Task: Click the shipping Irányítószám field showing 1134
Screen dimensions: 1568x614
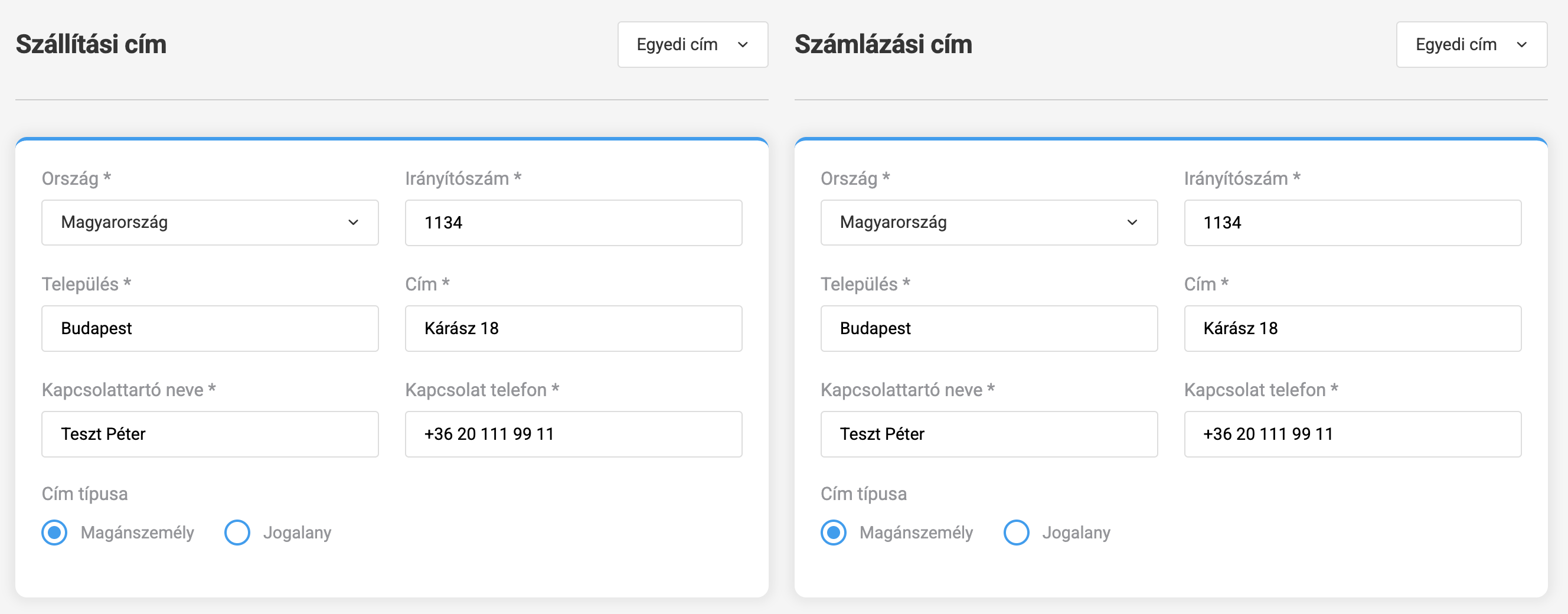Action: point(573,223)
